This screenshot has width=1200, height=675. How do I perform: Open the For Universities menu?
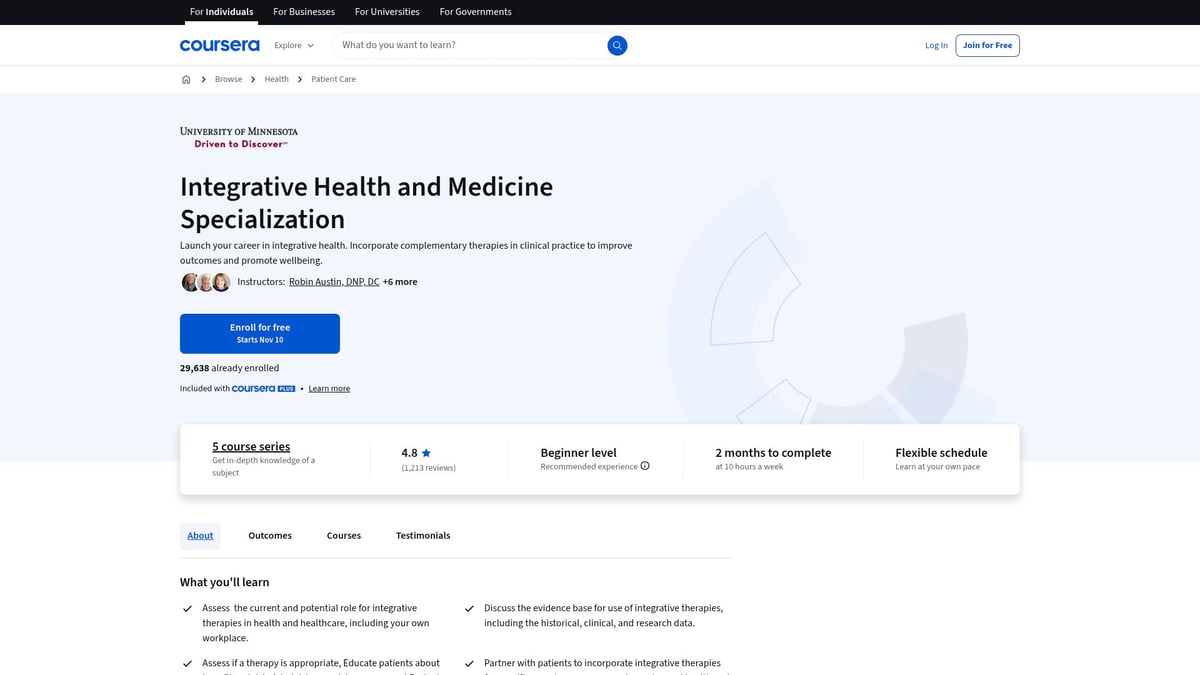pyautogui.click(x=387, y=11)
